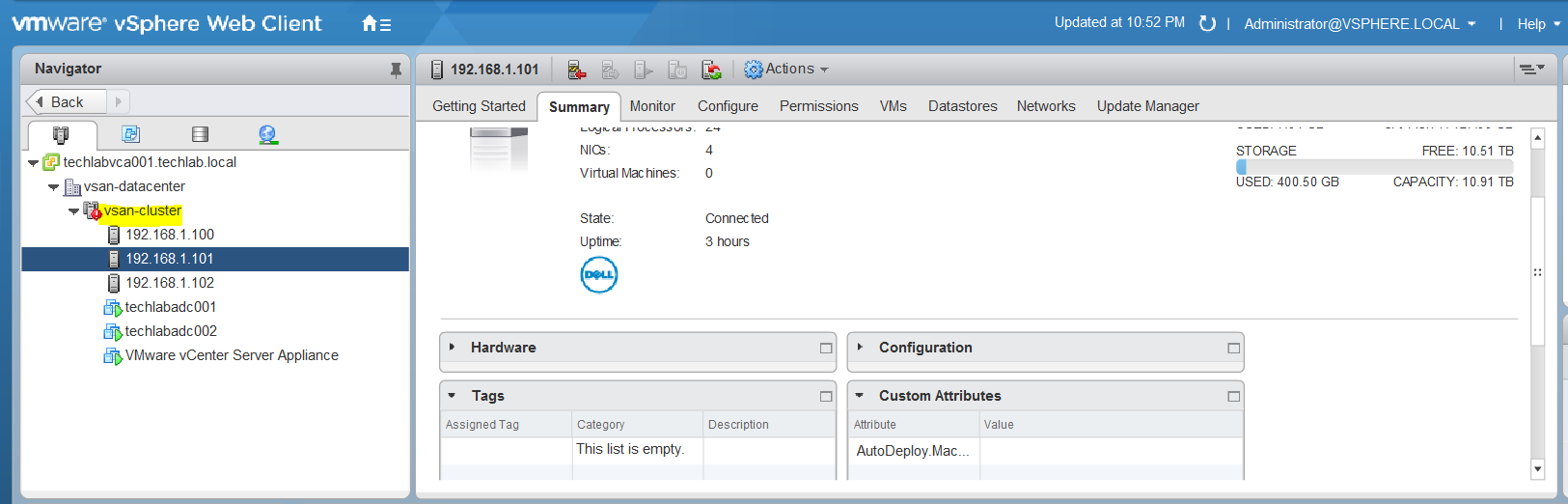
Task: Collapse the vsan-cluster tree node
Action: click(x=74, y=211)
